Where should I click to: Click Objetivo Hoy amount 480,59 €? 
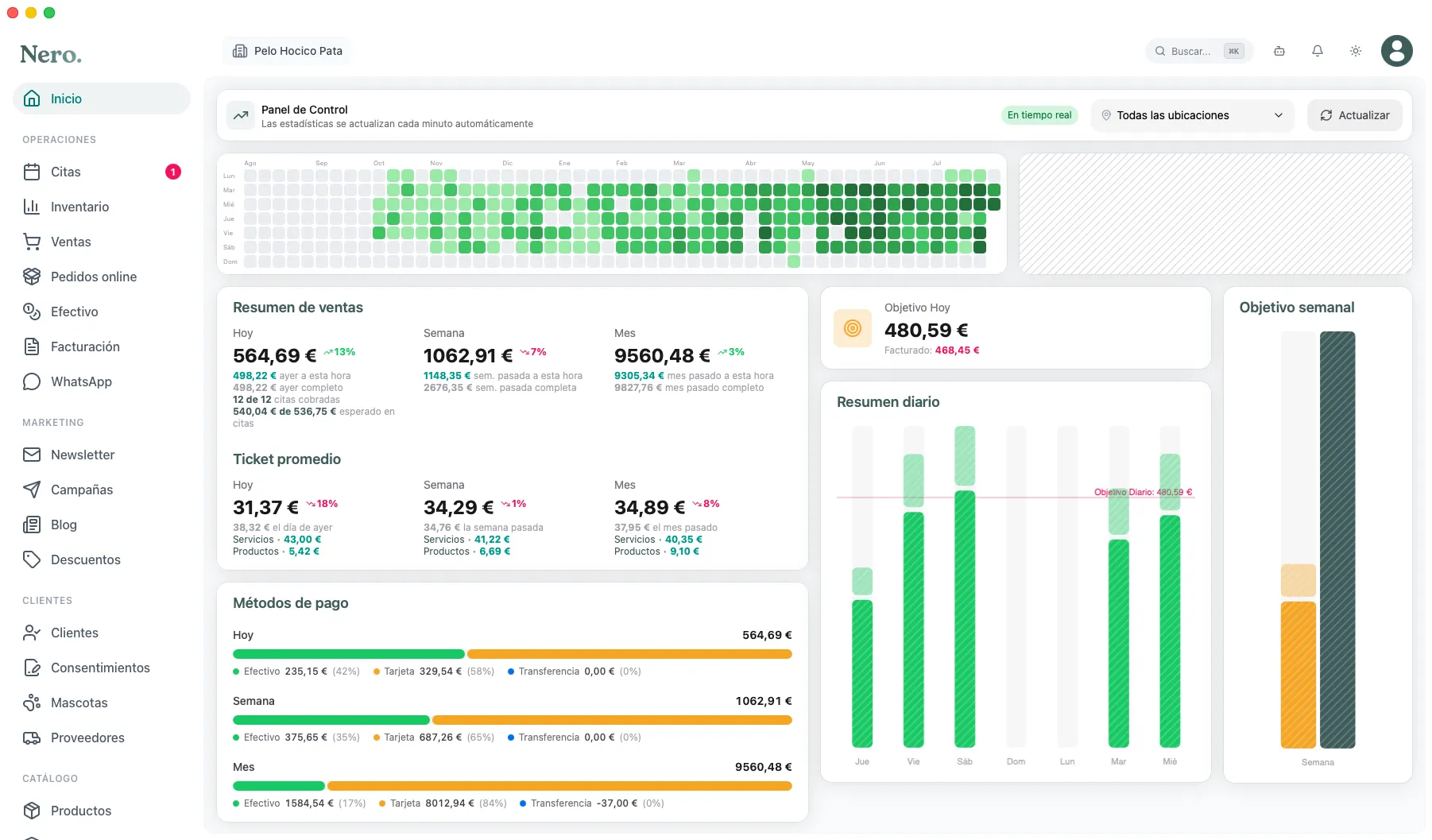click(927, 330)
